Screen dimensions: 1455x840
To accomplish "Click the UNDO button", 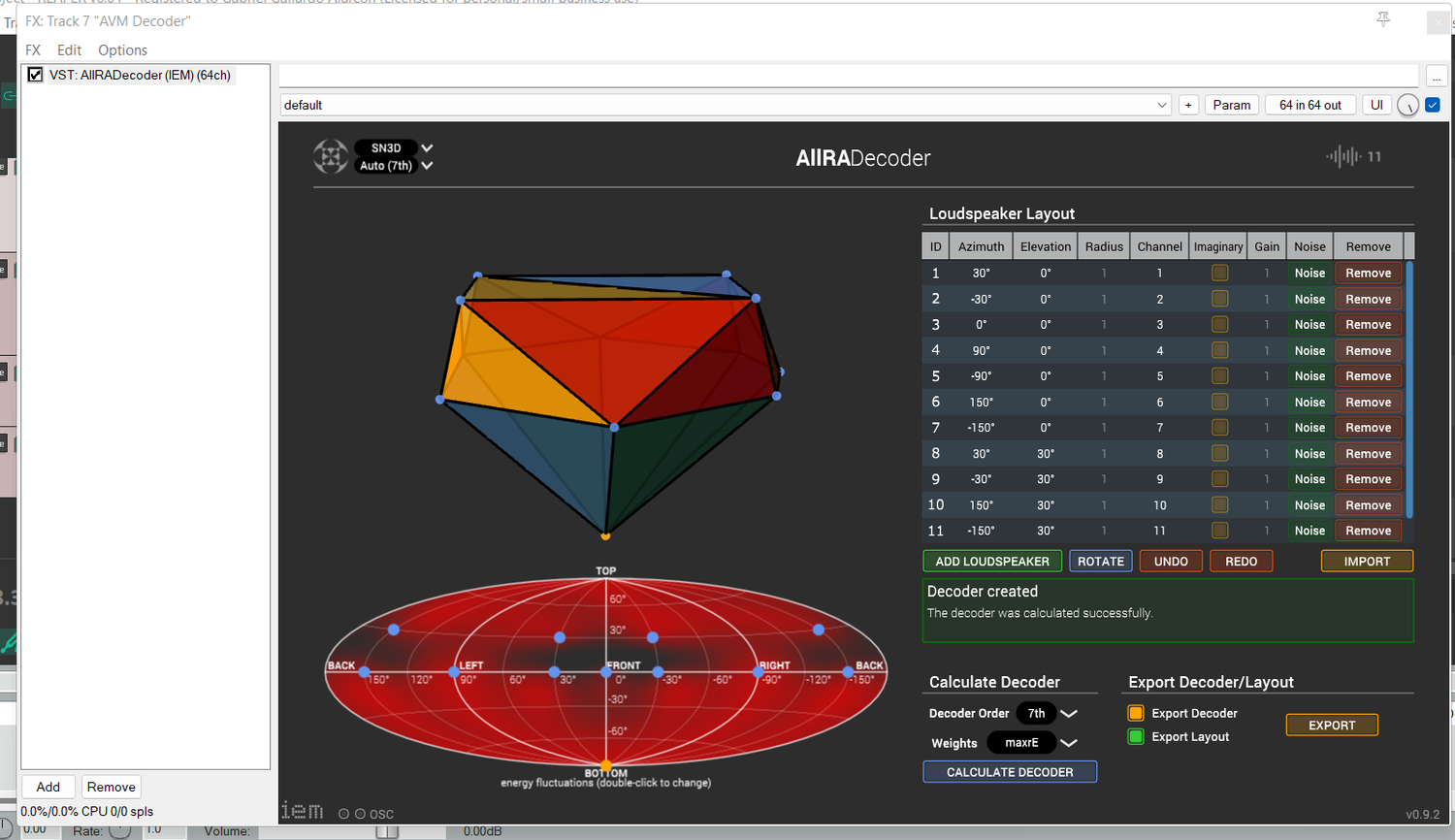I will click(1171, 562).
